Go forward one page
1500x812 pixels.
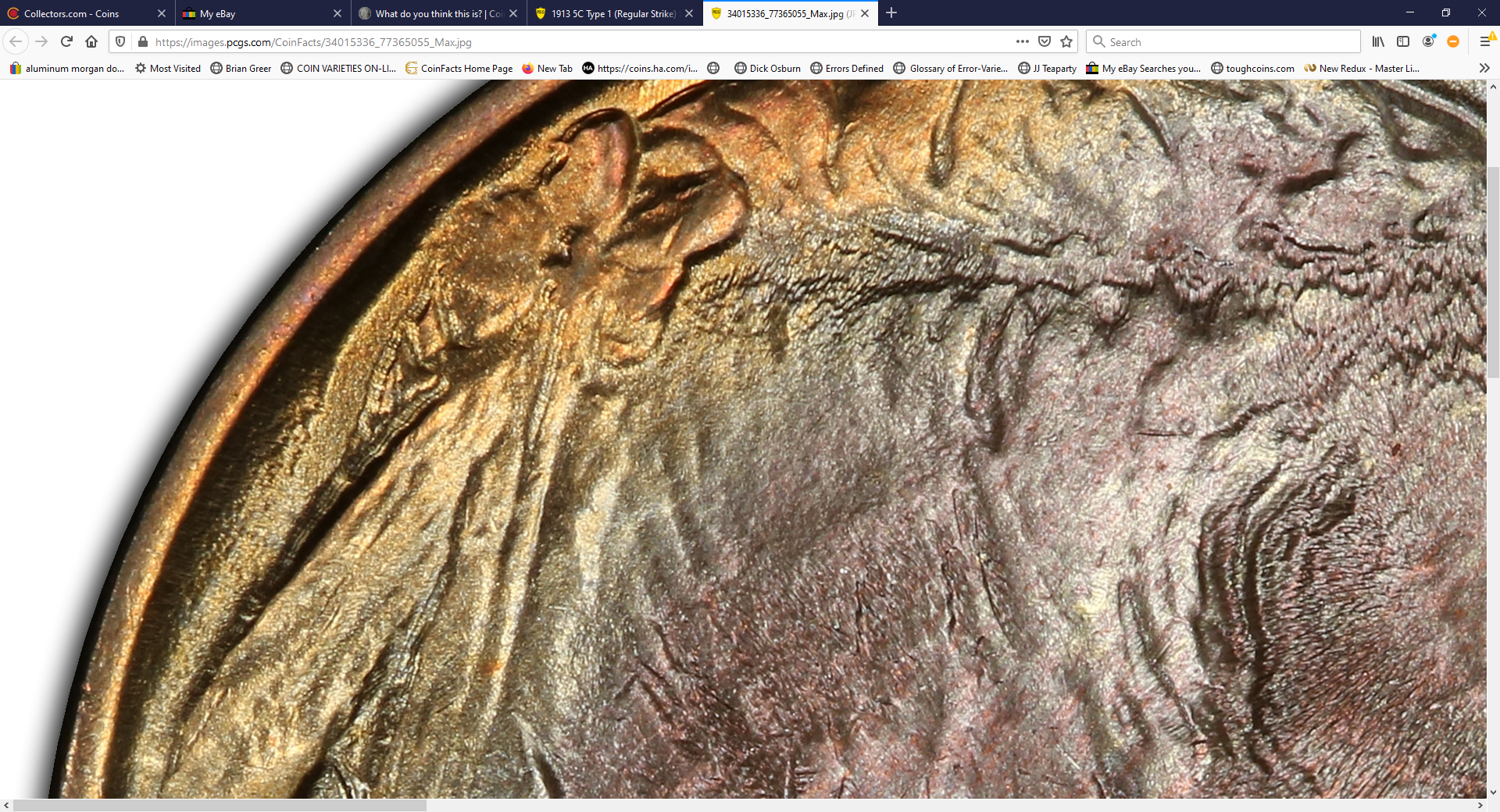tap(42, 41)
